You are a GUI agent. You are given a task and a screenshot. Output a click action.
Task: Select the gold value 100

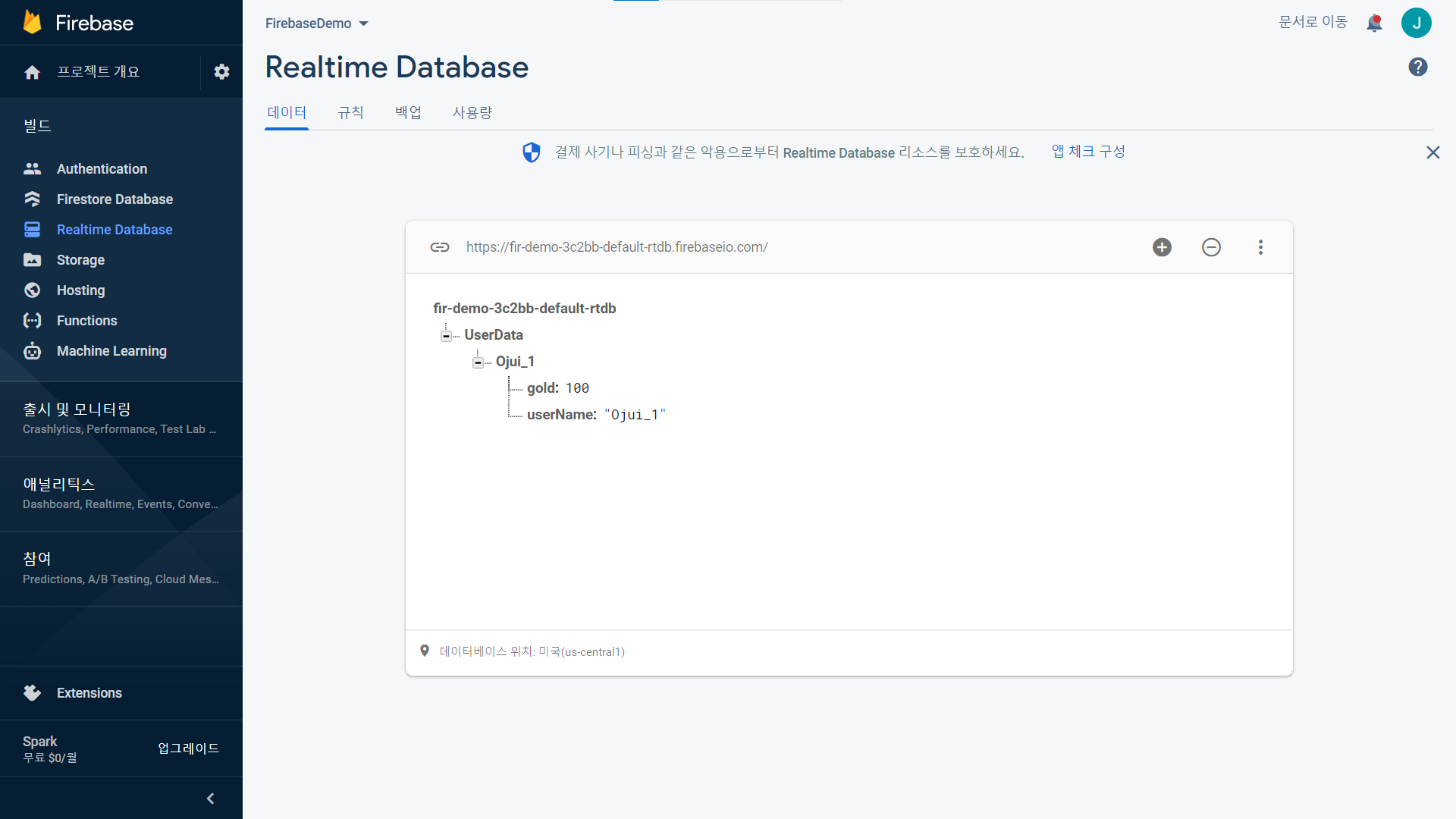click(577, 388)
